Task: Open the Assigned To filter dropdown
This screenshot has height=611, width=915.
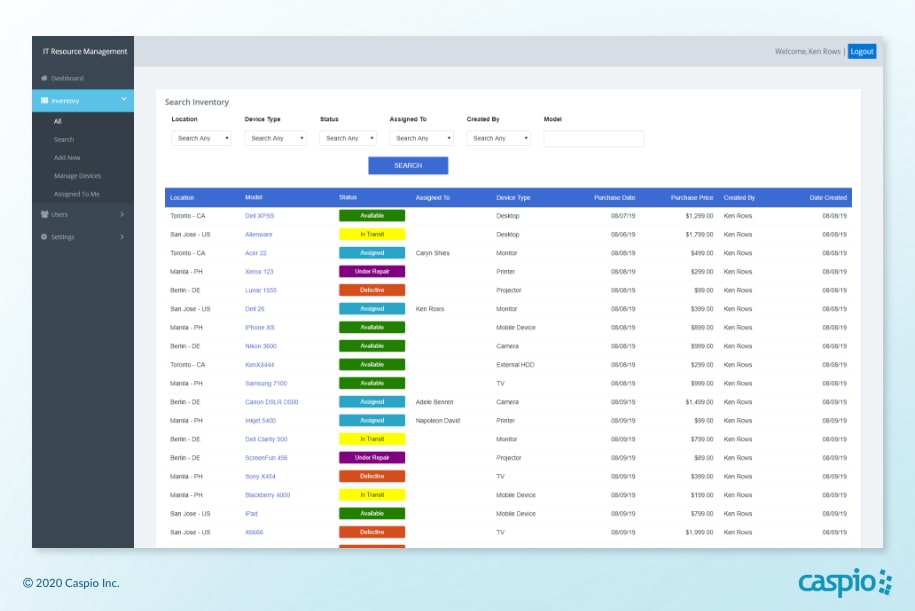Action: [x=420, y=139]
